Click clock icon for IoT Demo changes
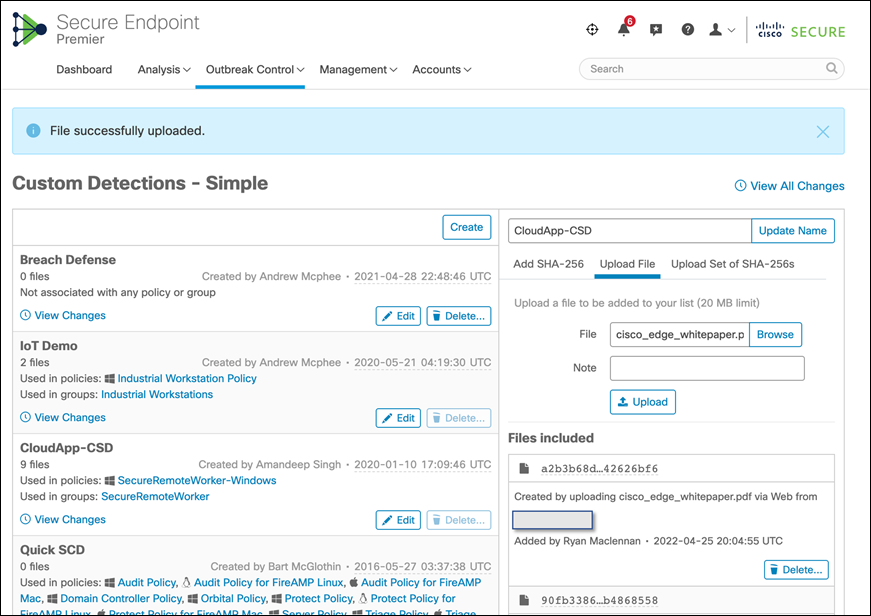The width and height of the screenshot is (871, 616). pyautogui.click(x=26, y=417)
